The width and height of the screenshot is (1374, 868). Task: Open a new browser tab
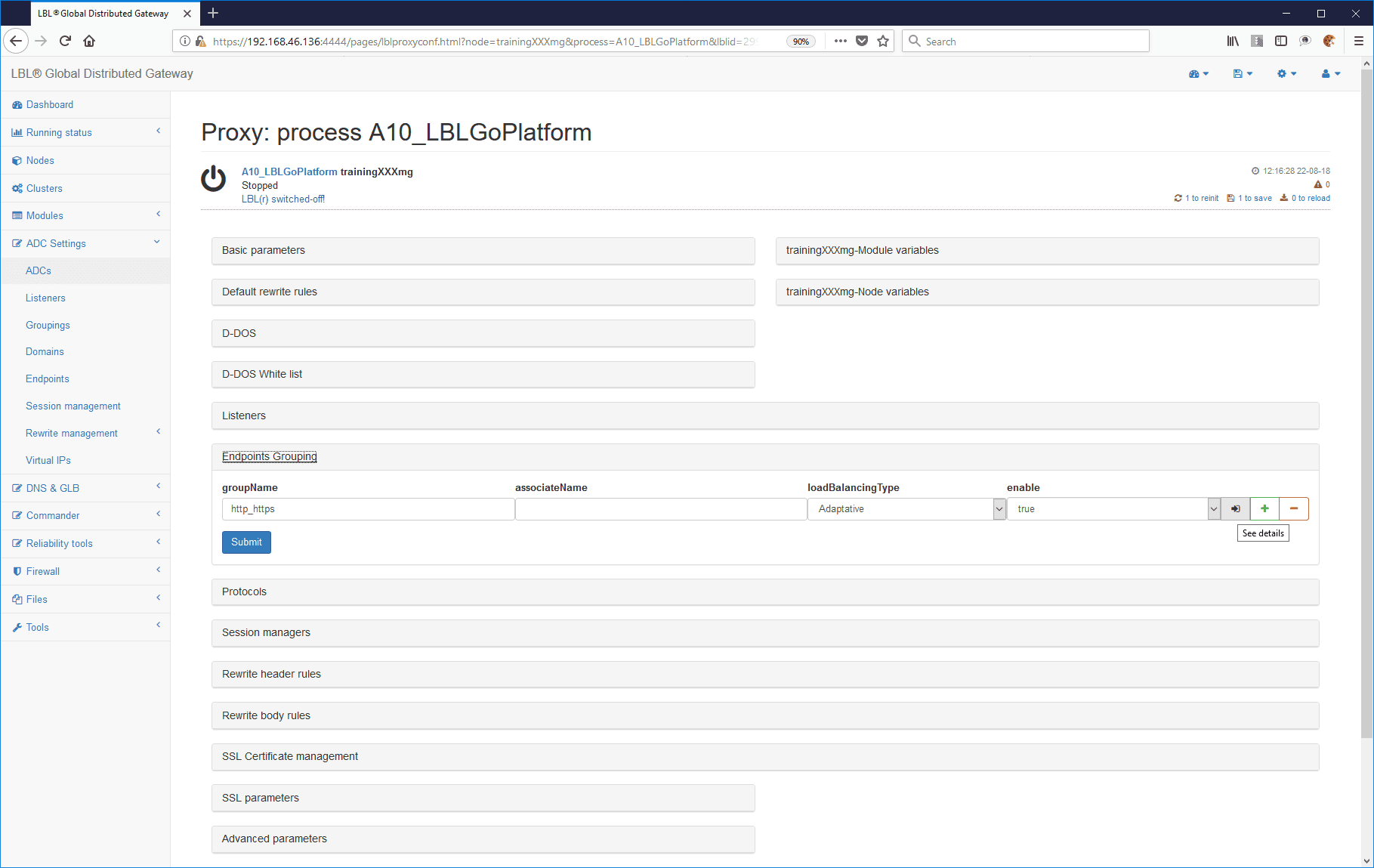point(213,13)
